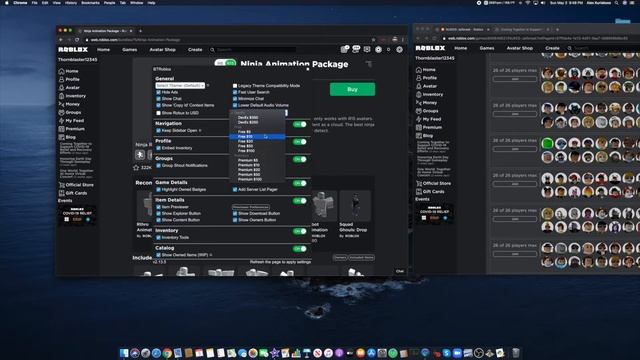Viewport: 640px width, 360px height.
Task: Open the Squad Ghouls: Drop item thumbnail
Action: point(355,206)
